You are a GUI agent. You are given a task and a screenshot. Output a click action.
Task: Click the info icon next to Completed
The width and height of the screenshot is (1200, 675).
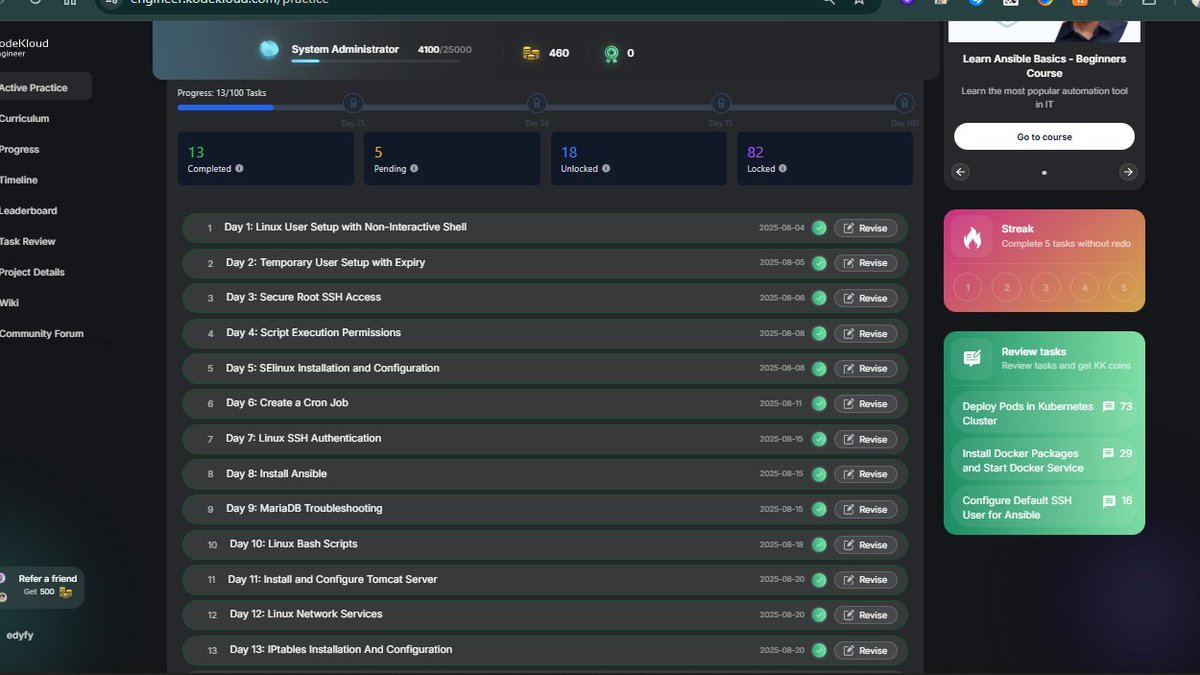(x=239, y=169)
